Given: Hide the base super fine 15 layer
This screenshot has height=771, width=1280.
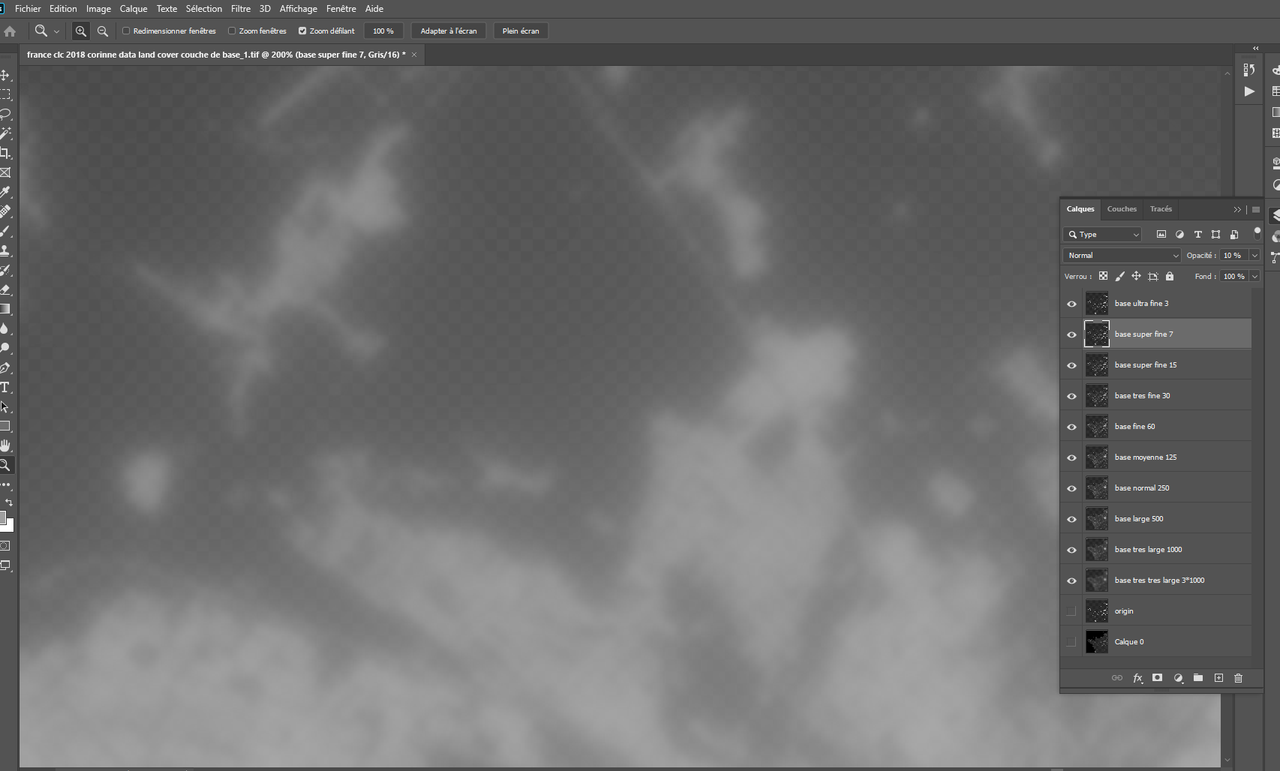Looking at the screenshot, I should coord(1072,365).
